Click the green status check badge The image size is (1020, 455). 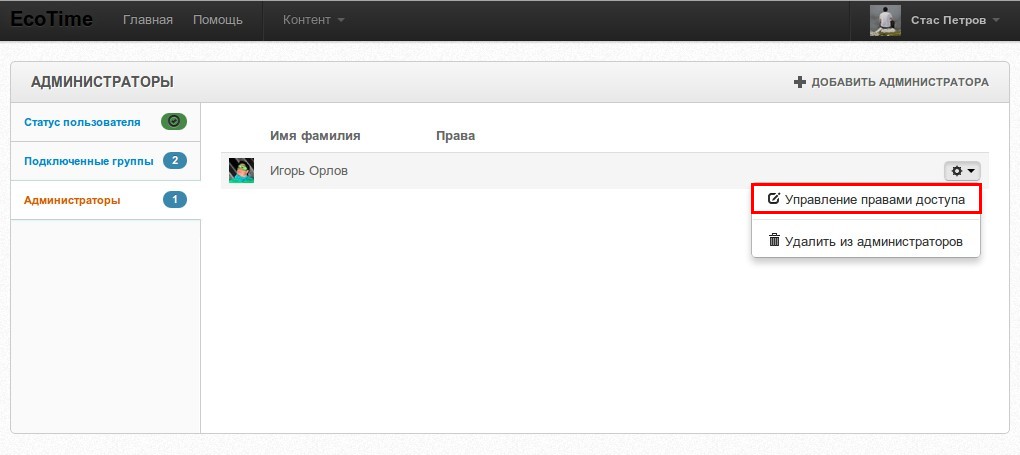174,122
